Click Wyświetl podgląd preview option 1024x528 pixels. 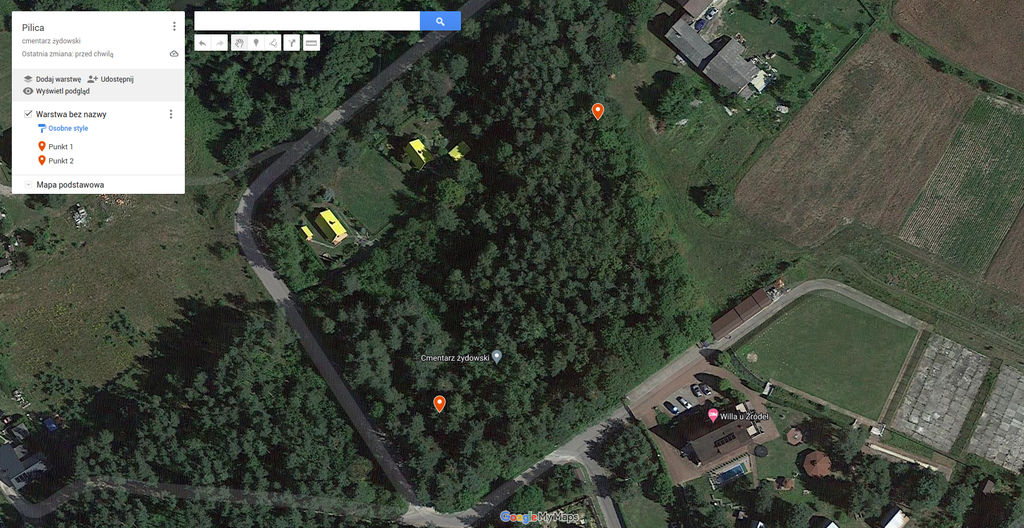56,91
